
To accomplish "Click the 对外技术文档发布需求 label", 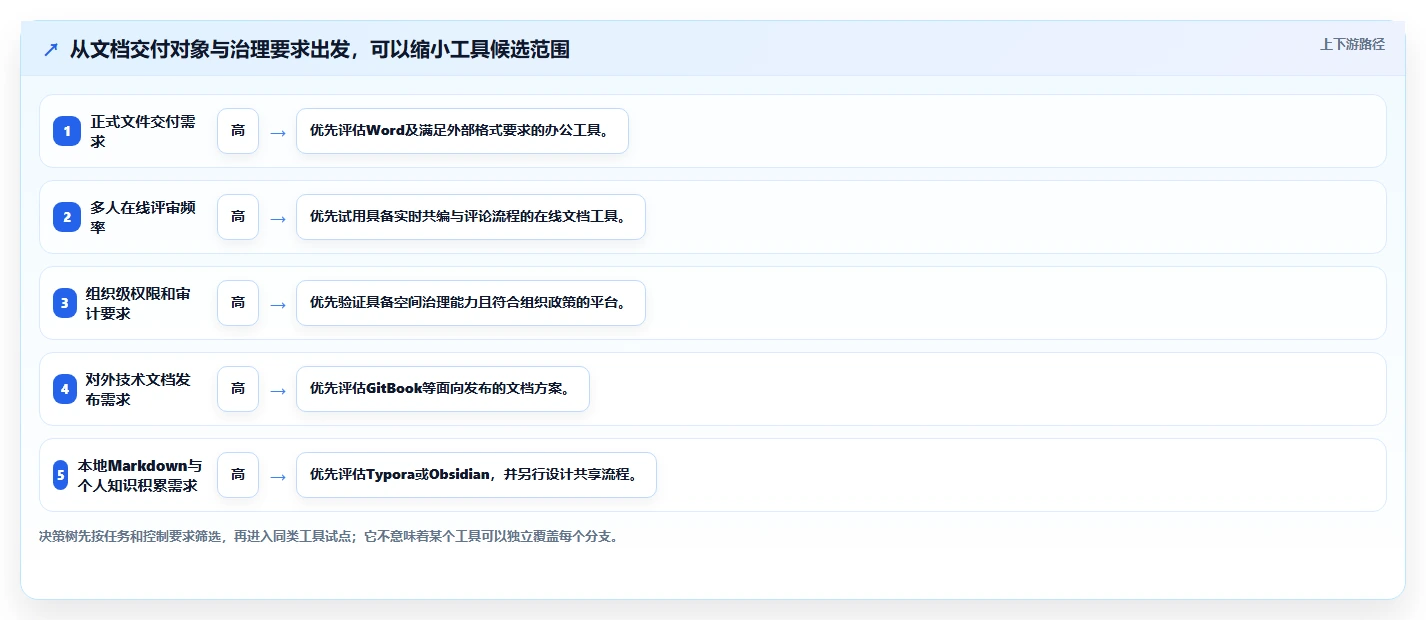I will tap(139, 389).
